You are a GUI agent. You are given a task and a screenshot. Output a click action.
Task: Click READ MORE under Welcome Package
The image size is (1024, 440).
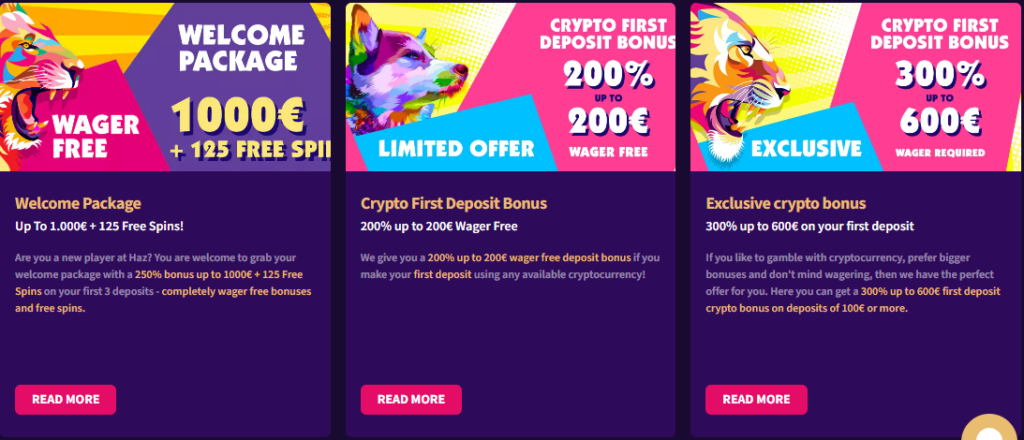(66, 399)
